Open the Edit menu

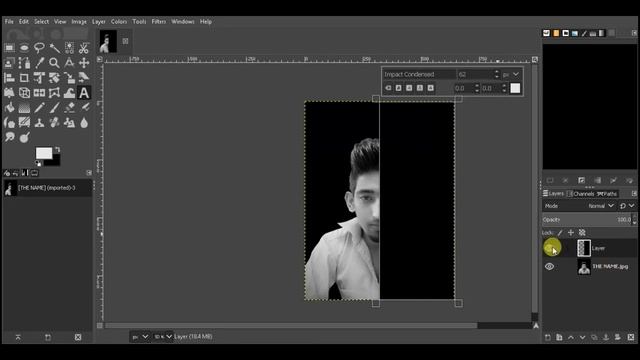click(x=24, y=22)
